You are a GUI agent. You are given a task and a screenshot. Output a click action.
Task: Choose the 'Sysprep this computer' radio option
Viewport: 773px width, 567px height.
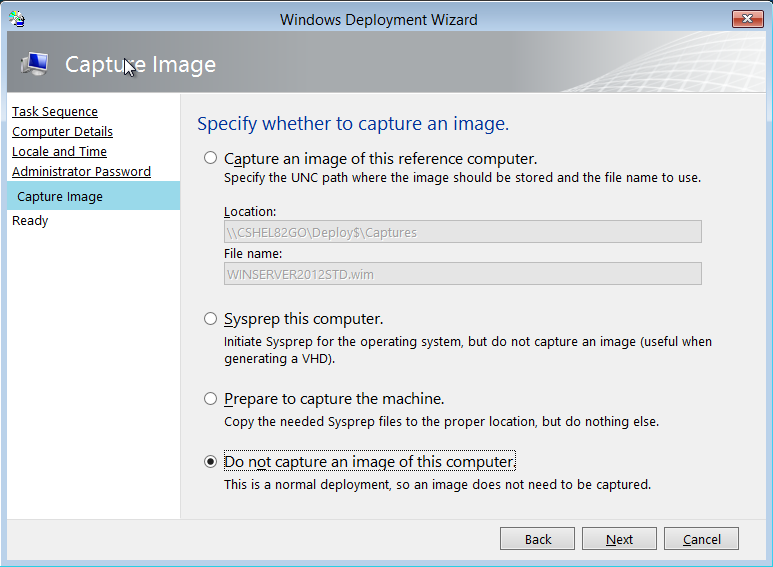pyautogui.click(x=210, y=319)
